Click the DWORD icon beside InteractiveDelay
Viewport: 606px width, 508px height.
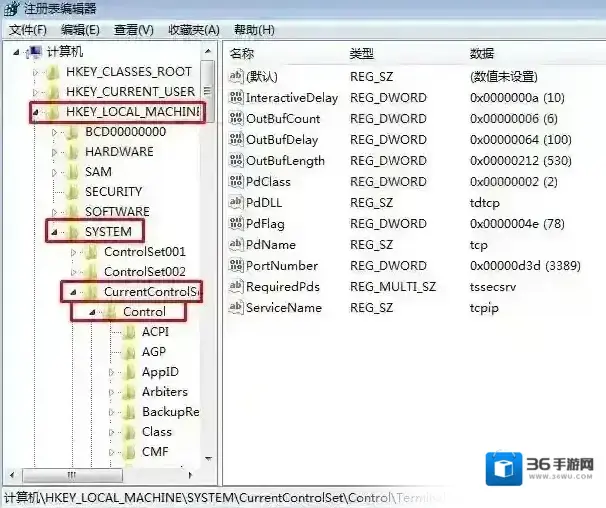236,97
